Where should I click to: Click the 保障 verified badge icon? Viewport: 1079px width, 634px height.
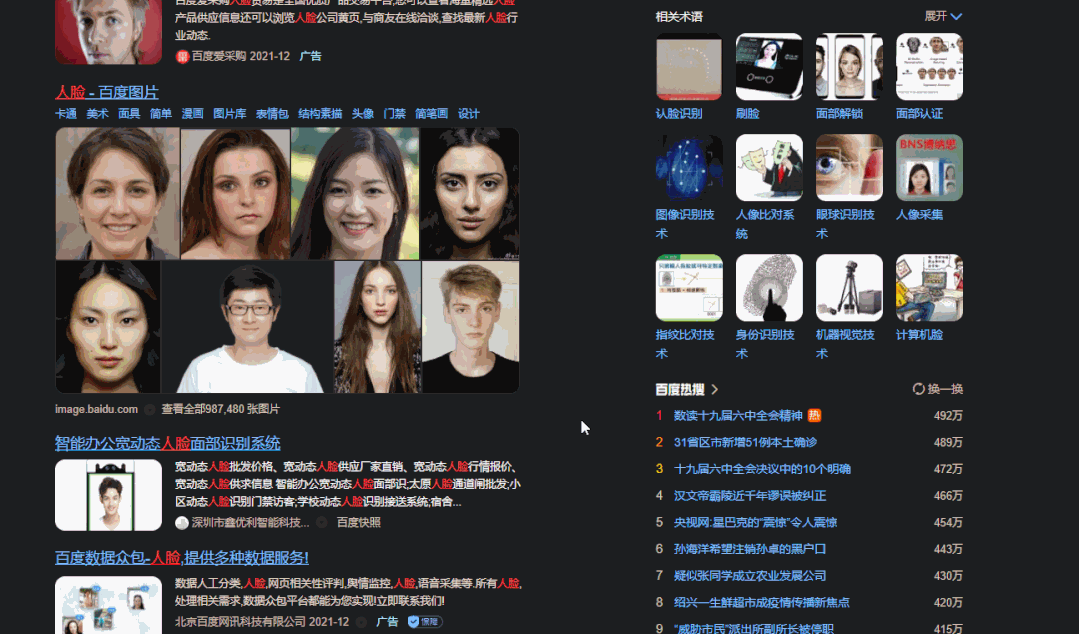425,622
